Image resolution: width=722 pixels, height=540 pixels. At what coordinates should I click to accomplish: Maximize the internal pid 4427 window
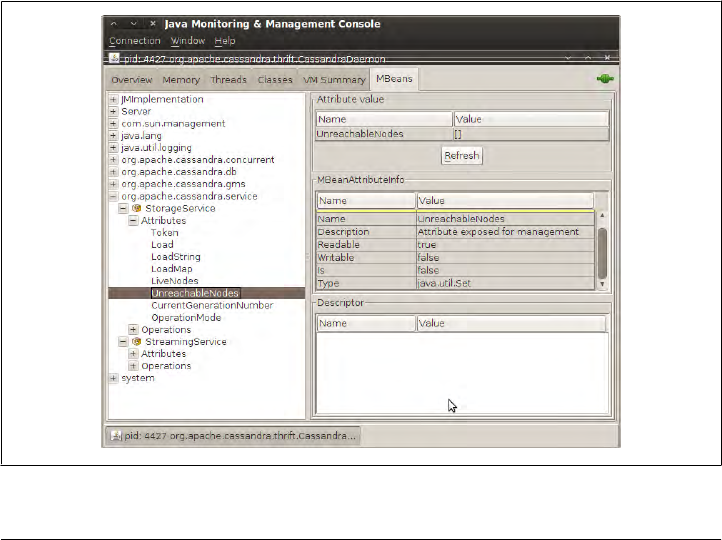pyautogui.click(x=588, y=58)
